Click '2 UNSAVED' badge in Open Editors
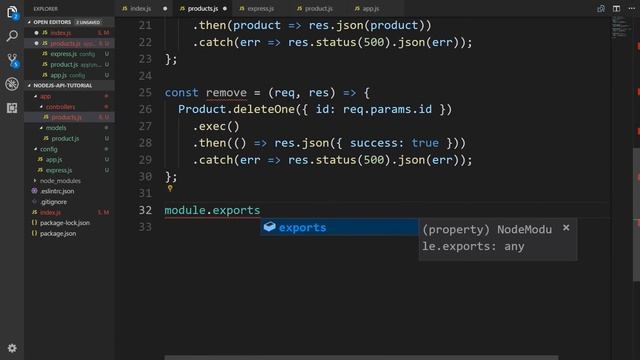This screenshot has height=360, width=640. coord(88,22)
